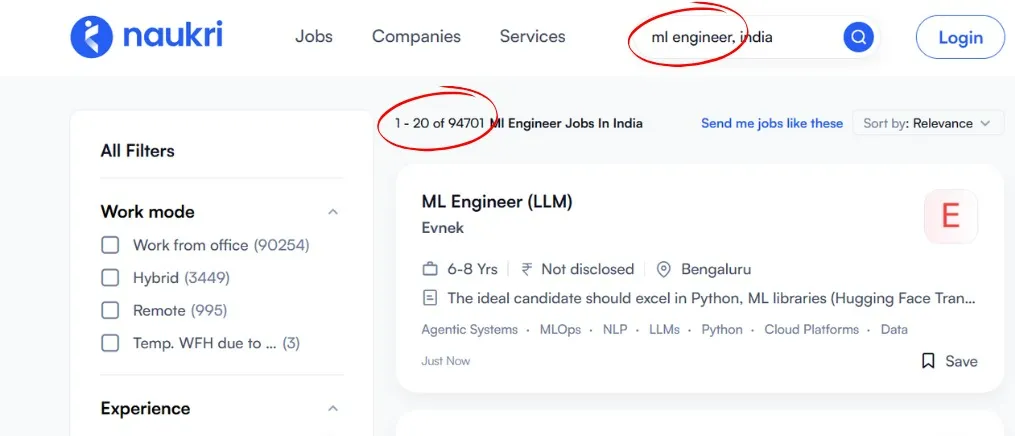
Task: Click the rupee salary icon
Action: [x=527, y=269]
